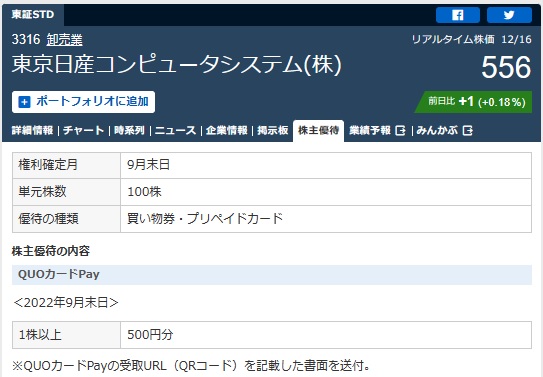This screenshot has height=377, width=543.
Task: Click the 株主優待の内容 heading
Action: click(51, 251)
